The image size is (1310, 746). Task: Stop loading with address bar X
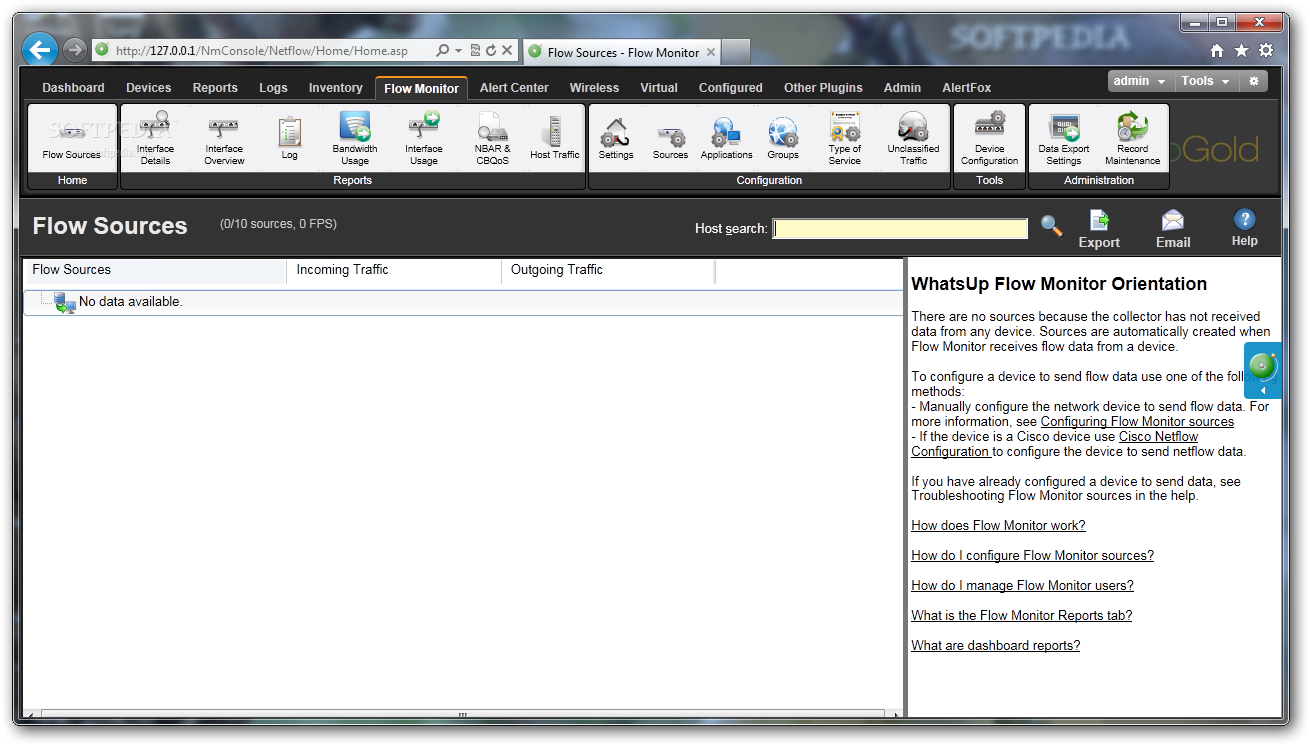[x=507, y=50]
